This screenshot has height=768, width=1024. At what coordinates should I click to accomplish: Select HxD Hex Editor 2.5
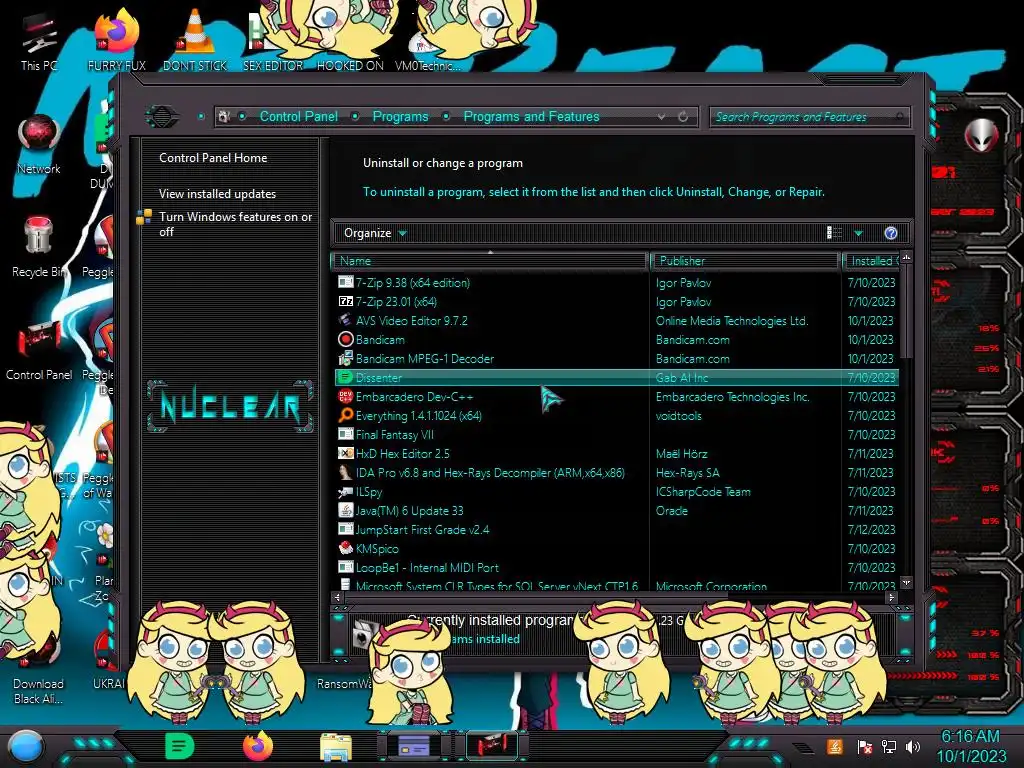(616, 453)
